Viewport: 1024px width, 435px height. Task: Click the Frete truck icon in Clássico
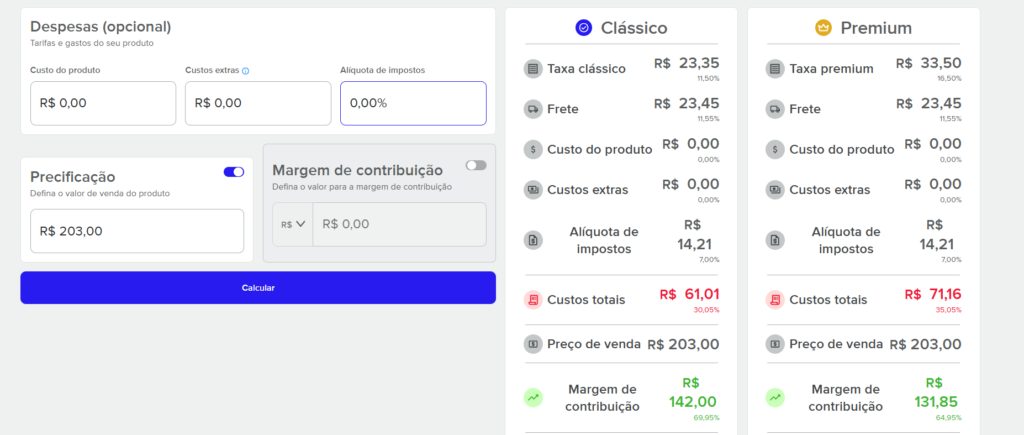(533, 109)
